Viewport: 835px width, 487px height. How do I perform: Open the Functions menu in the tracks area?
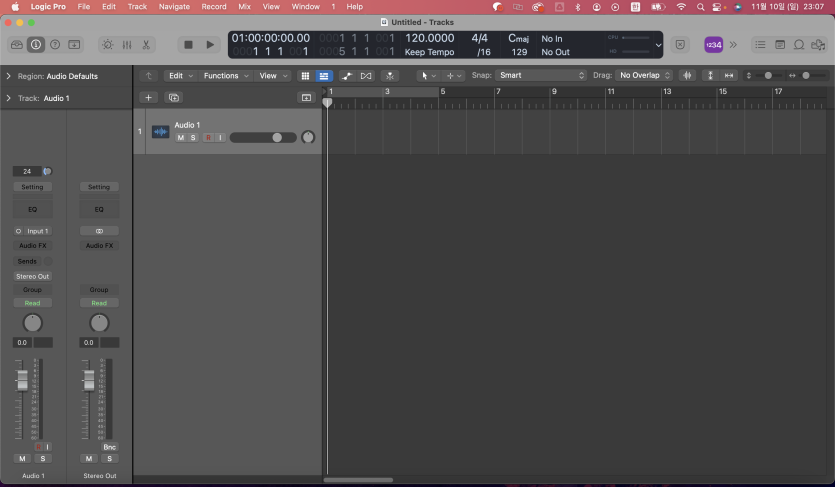[226, 76]
